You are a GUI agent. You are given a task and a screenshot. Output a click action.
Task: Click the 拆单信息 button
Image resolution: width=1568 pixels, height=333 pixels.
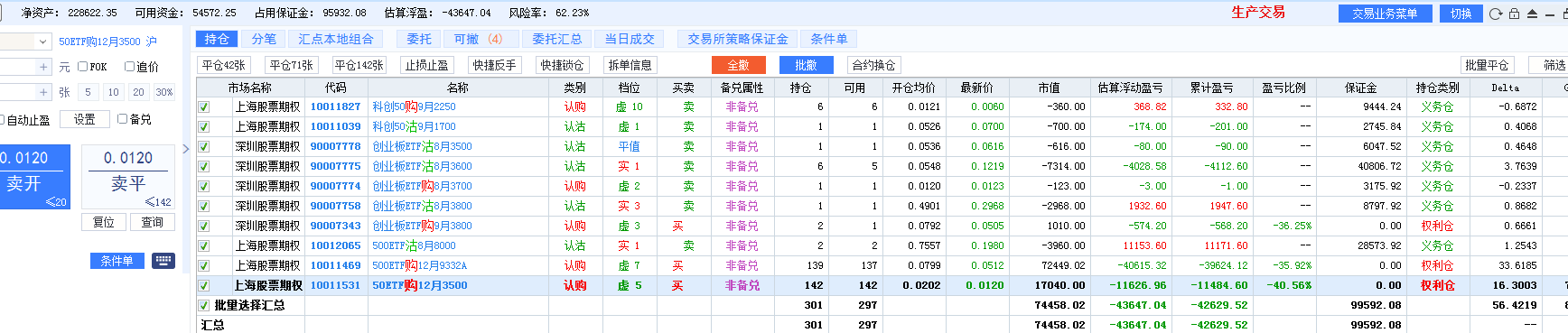pos(630,65)
